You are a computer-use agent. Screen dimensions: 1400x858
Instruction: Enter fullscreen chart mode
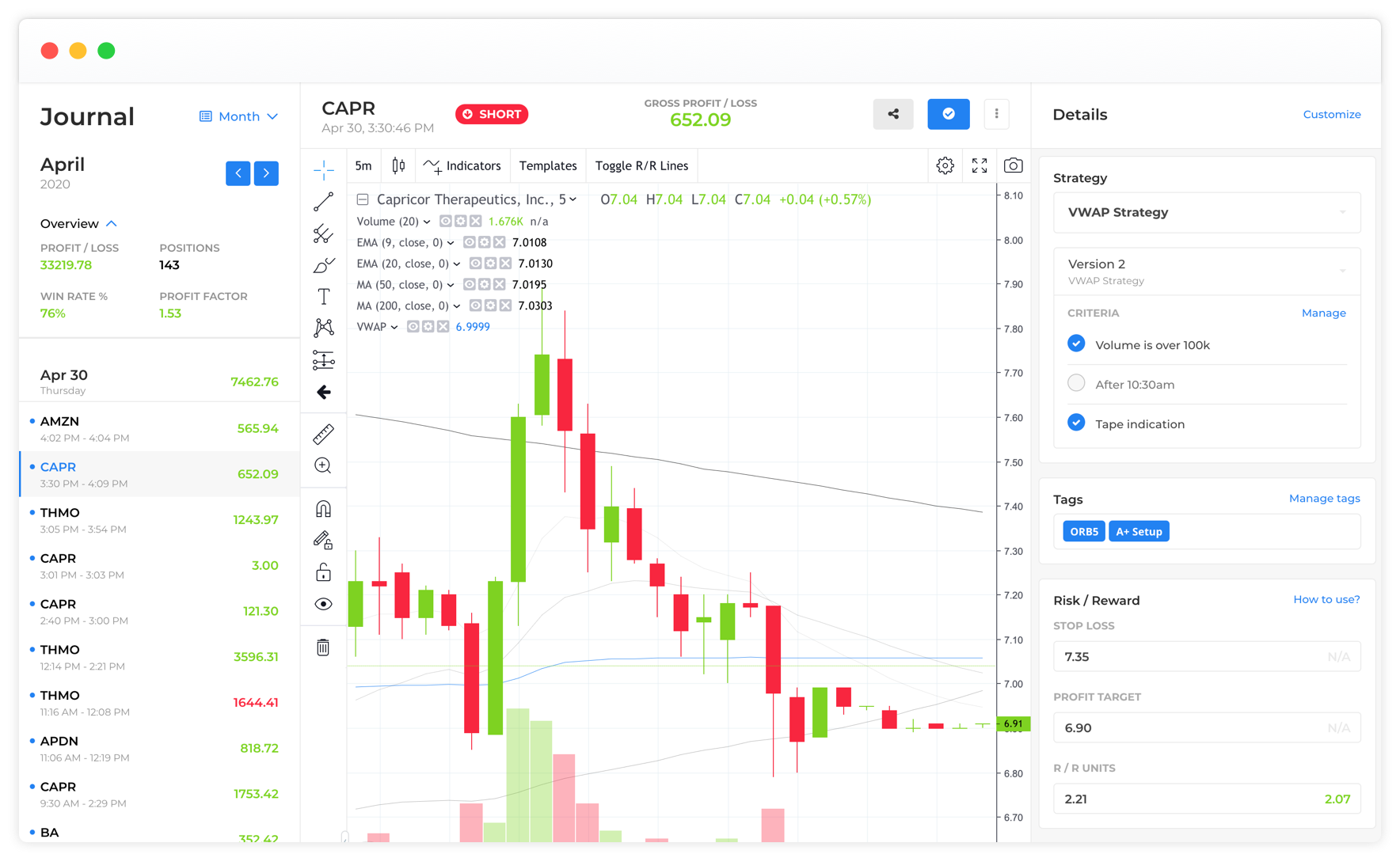(980, 165)
